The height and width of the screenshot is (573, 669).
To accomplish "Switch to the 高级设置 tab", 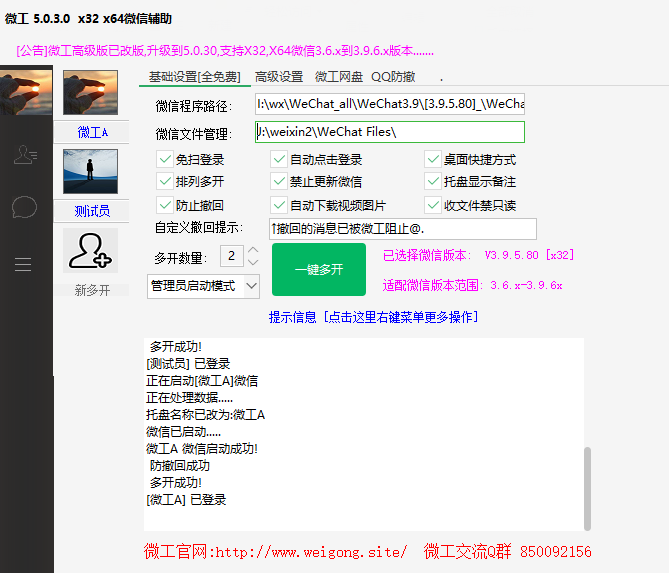I will 279,77.
